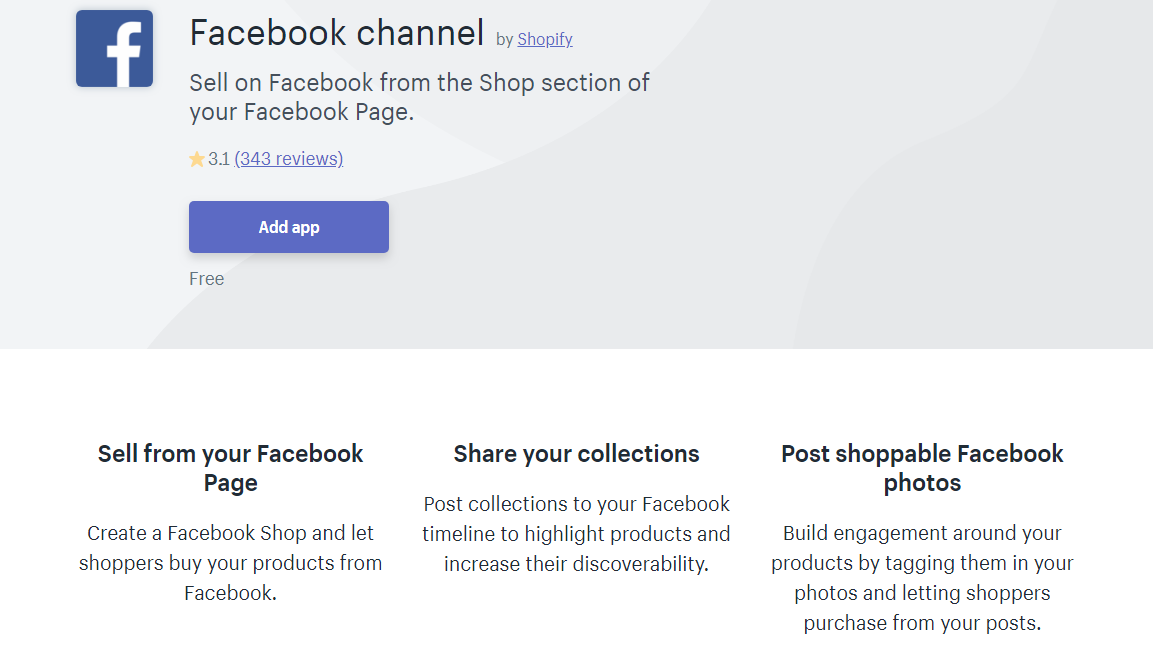
Task: Select the Share your collections heading
Action: (576, 454)
